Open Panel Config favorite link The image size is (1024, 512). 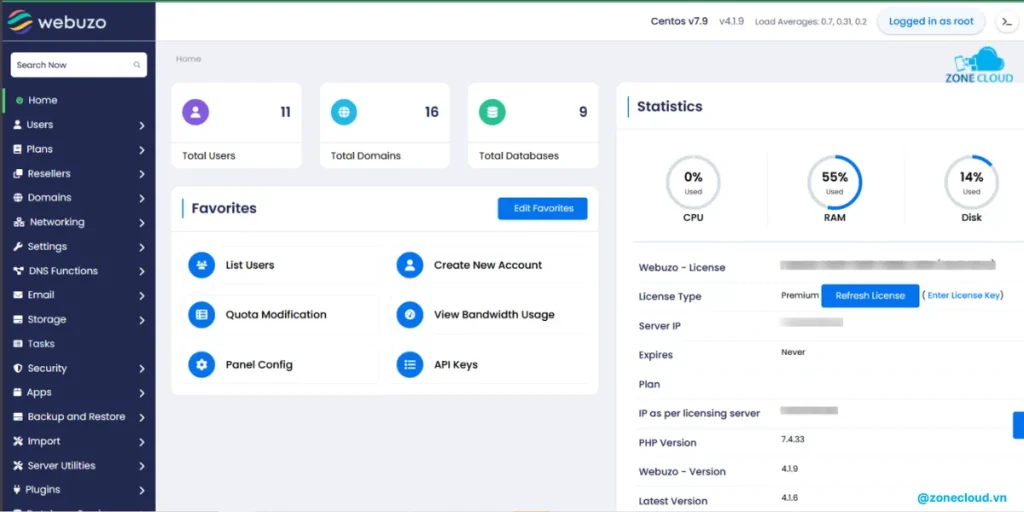(x=259, y=364)
